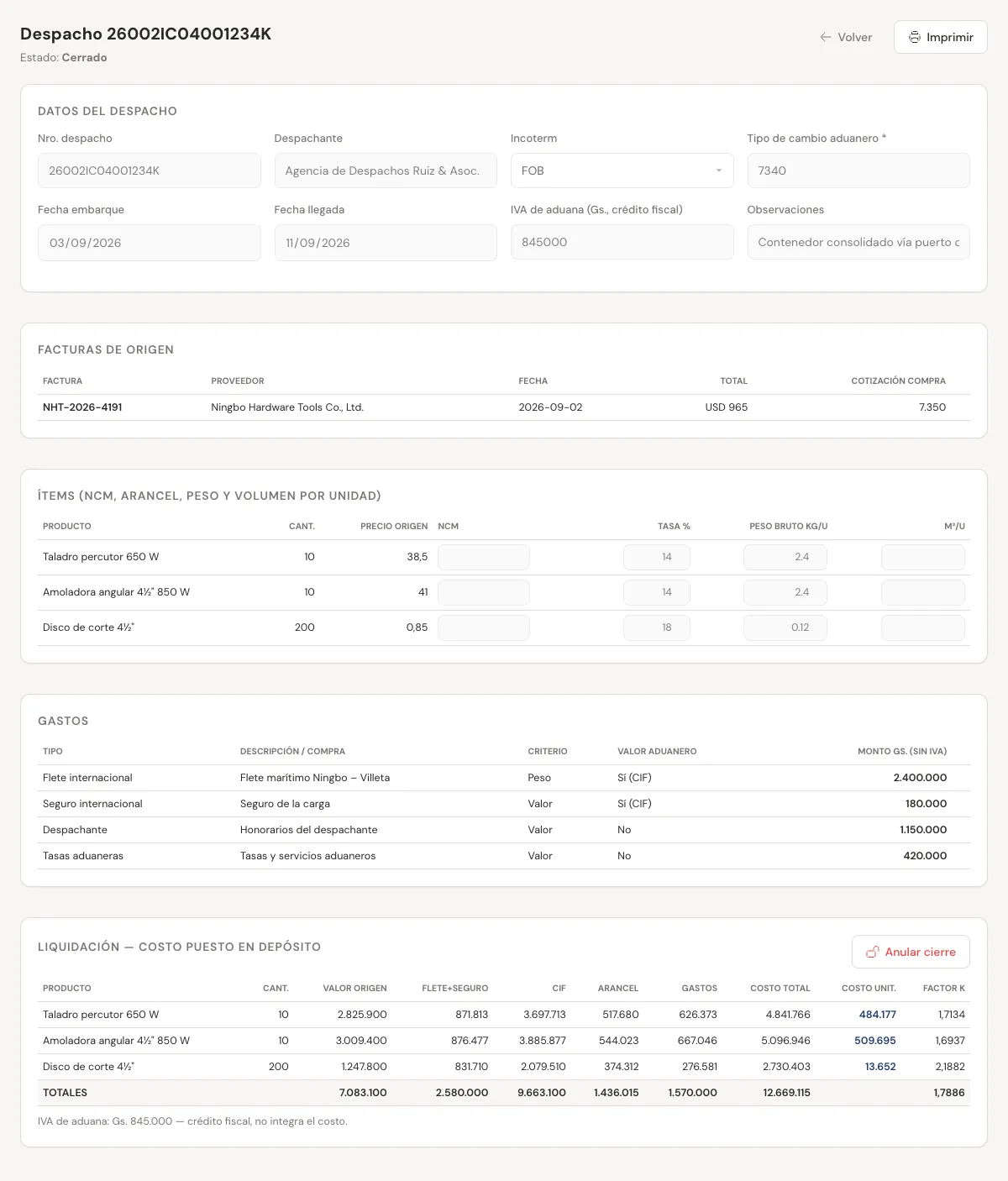
Task: Click M³/U field for Amoladora angular
Action: point(923,592)
